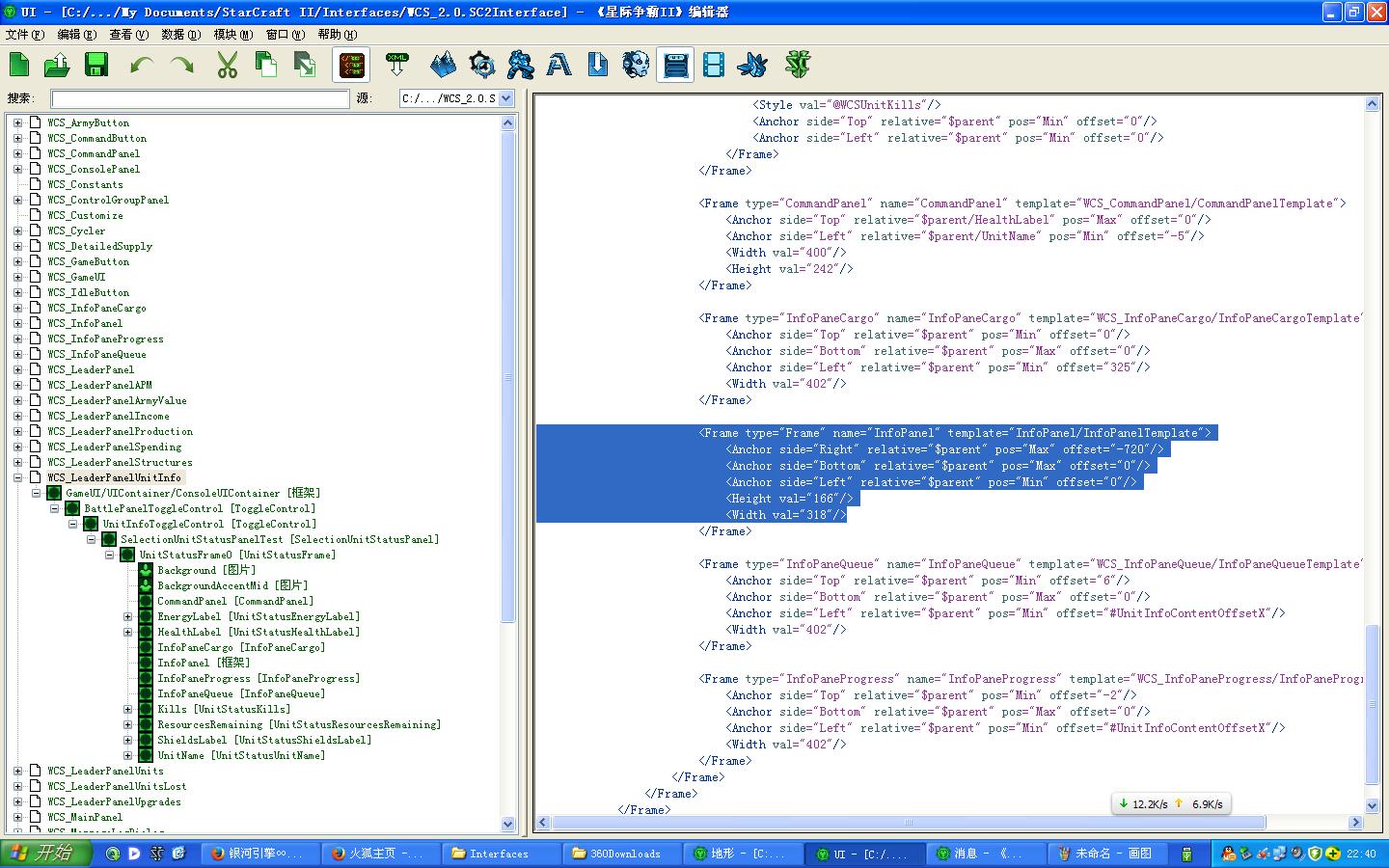
Task: Expand the WCS_CommandPanel tree node
Action: click(x=17, y=153)
